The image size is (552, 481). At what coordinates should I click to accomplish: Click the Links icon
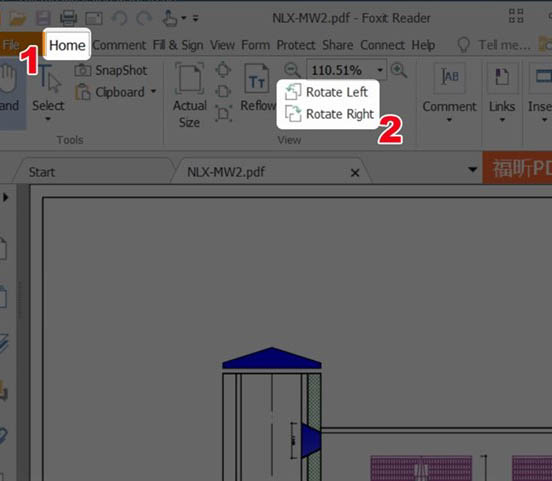pyautogui.click(x=502, y=77)
